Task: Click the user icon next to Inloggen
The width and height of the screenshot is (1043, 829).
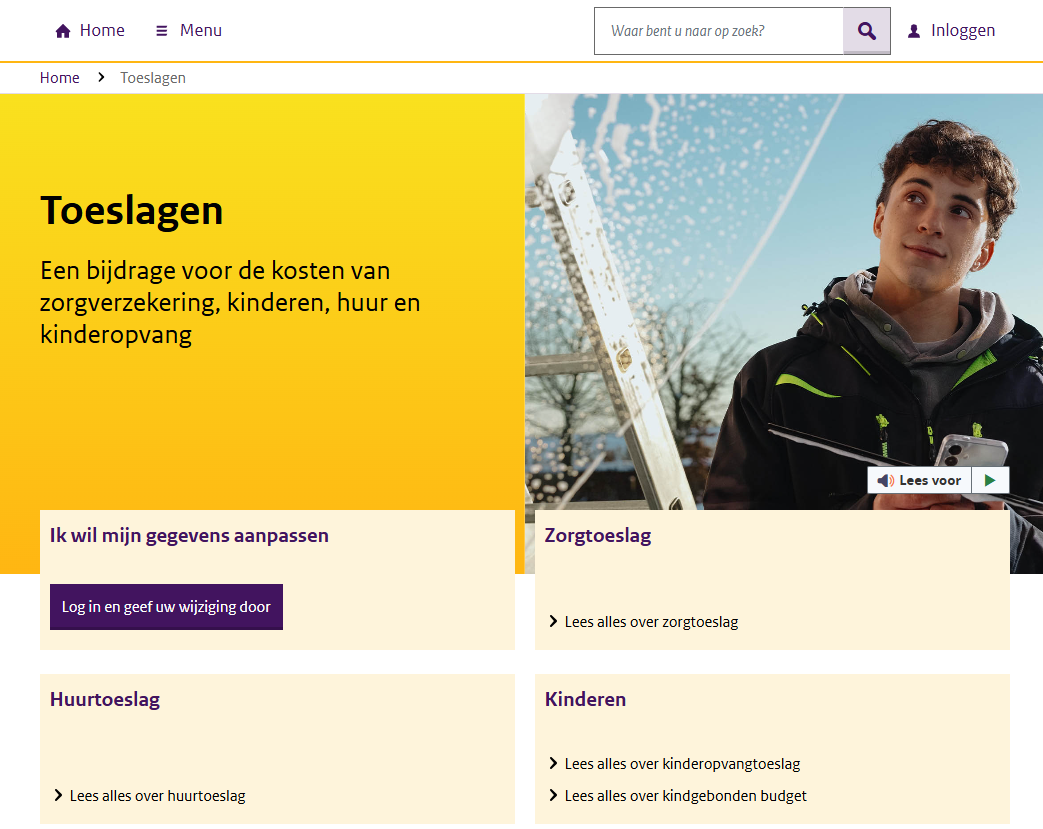Action: click(914, 31)
